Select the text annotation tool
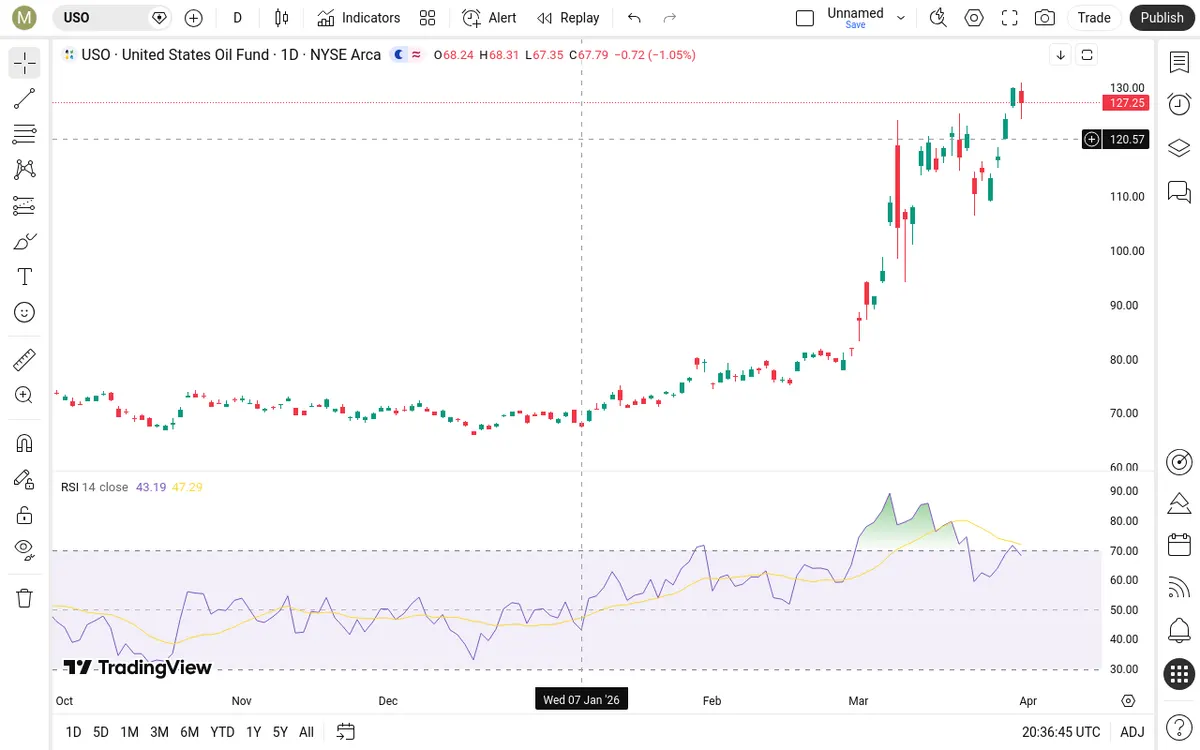 [x=25, y=277]
